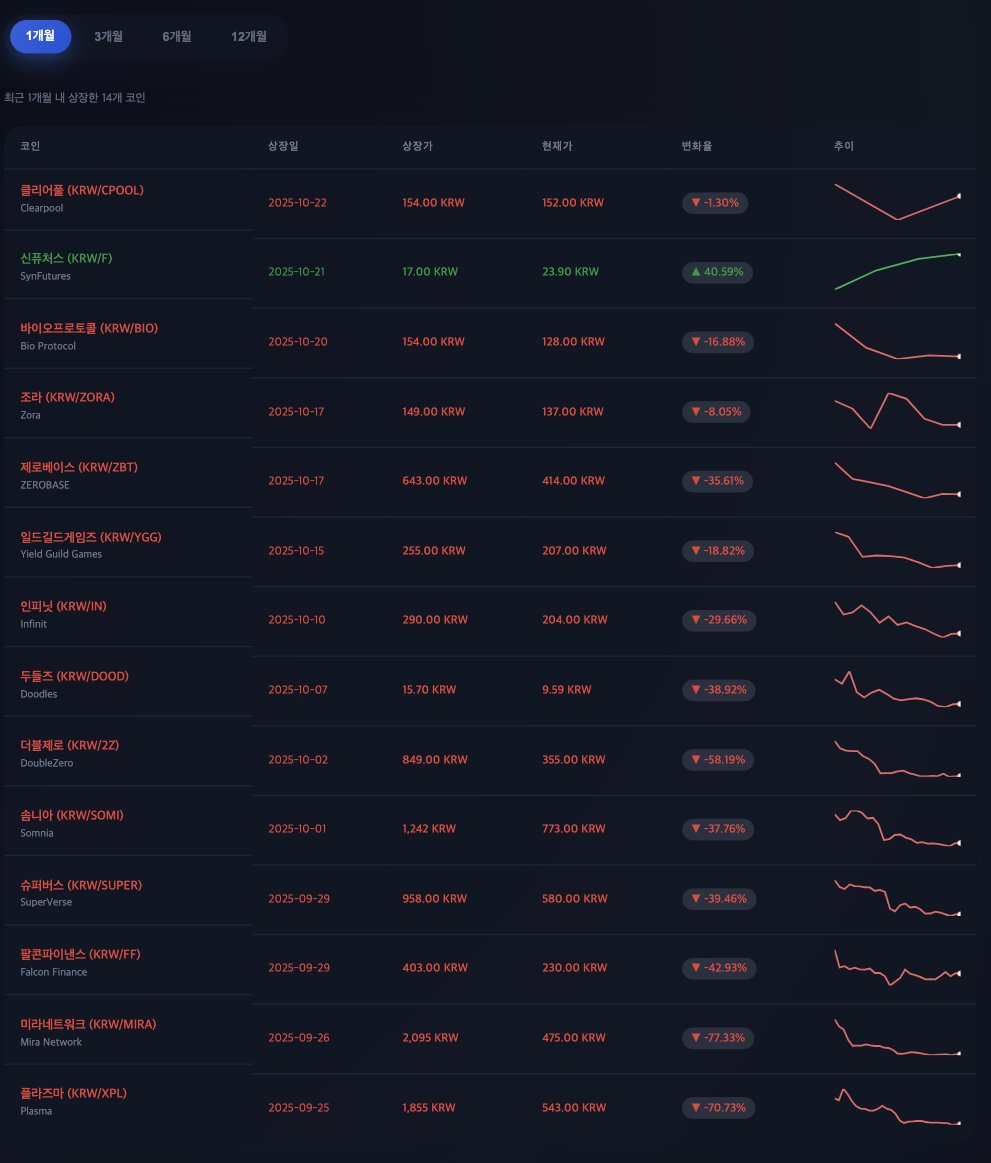Open 팔콘파이낸스 (KRW/FF) coin
This screenshot has height=1163, width=991.
tap(80, 954)
